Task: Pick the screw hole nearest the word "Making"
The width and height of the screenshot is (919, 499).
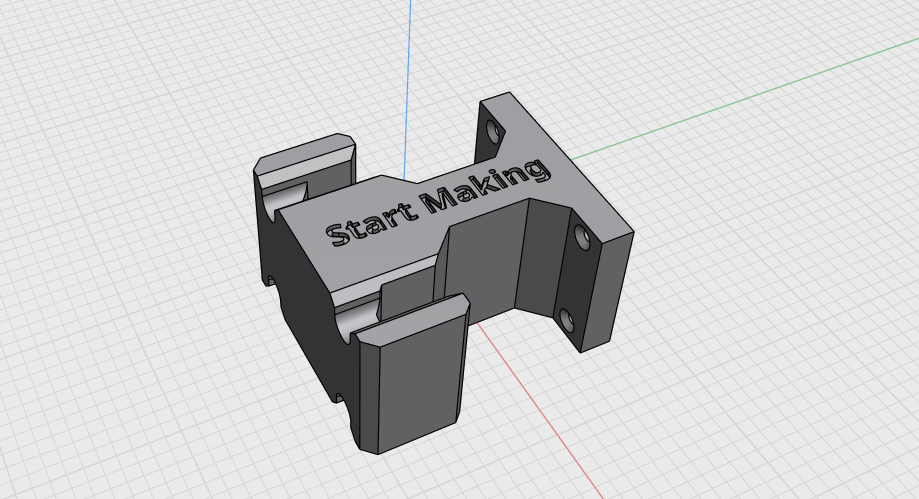Action: (494, 132)
